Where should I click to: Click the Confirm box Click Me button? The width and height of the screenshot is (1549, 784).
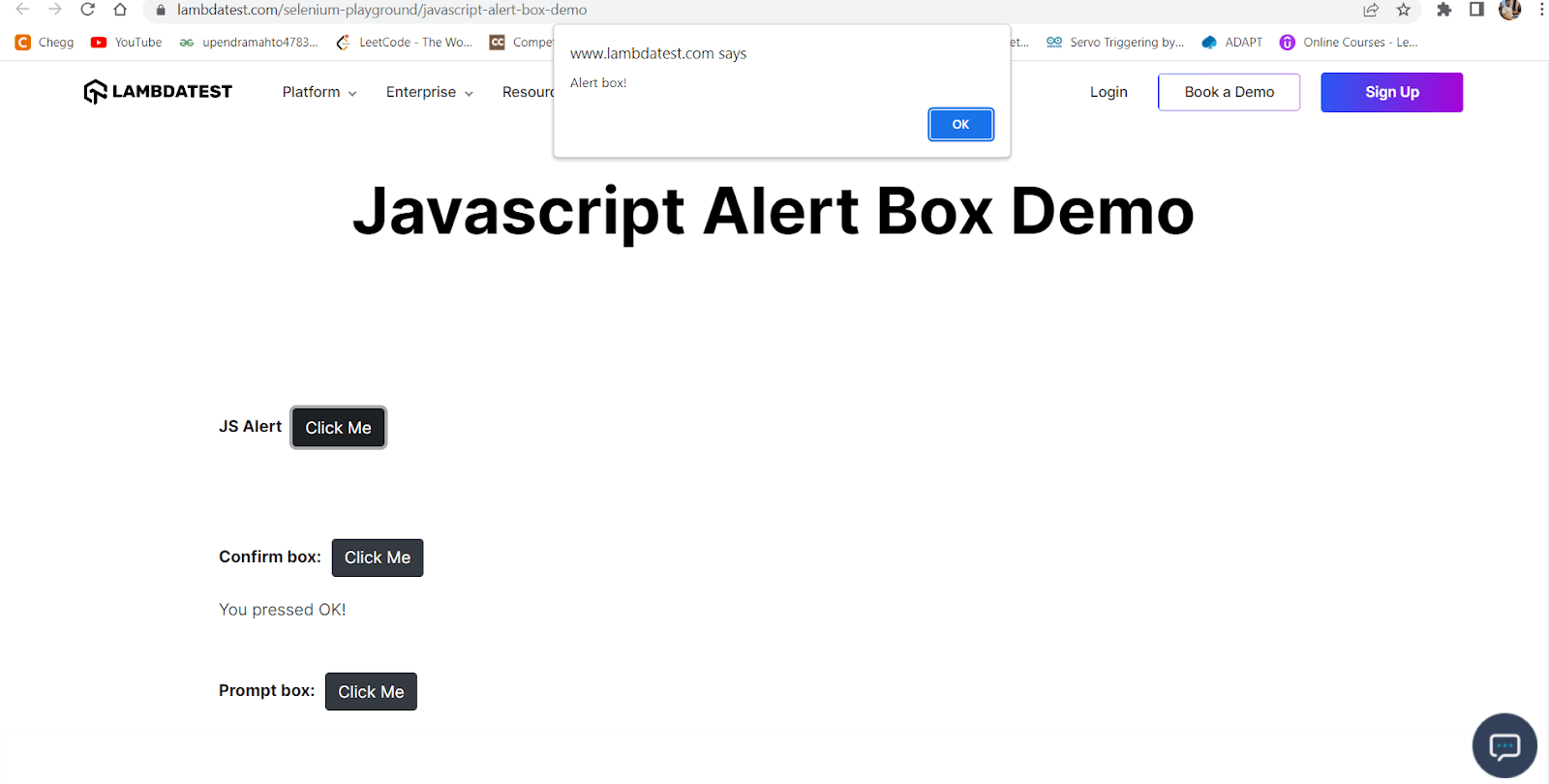(x=378, y=558)
